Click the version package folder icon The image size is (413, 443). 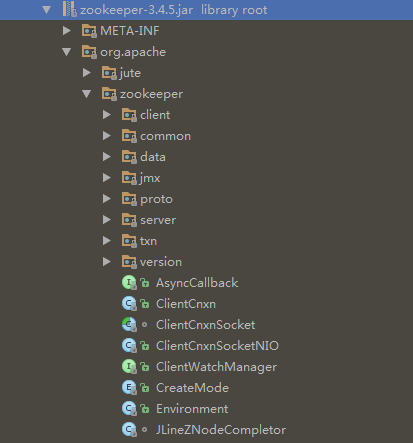pos(129,262)
